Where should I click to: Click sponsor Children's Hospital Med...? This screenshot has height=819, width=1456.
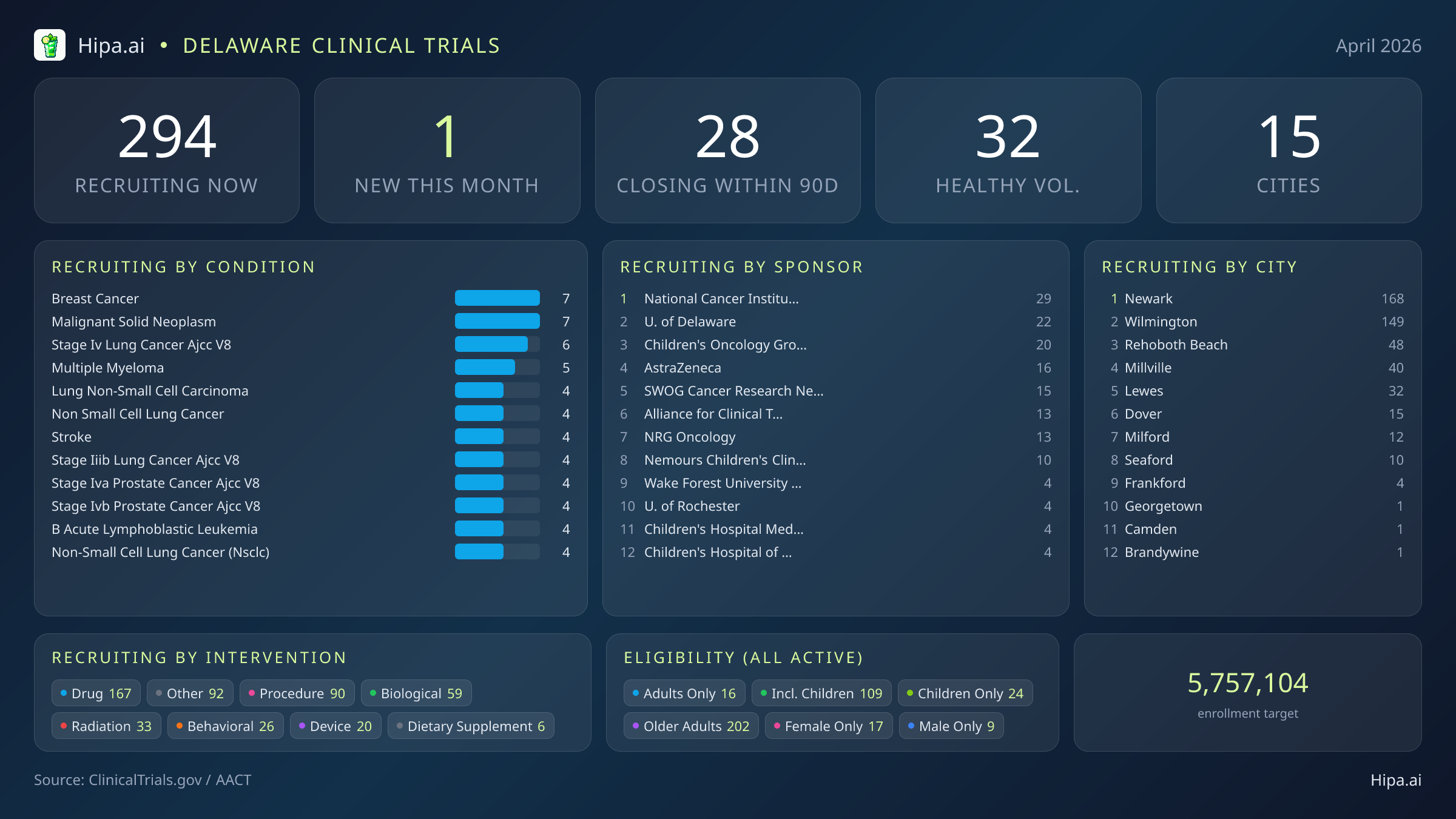tap(835, 529)
